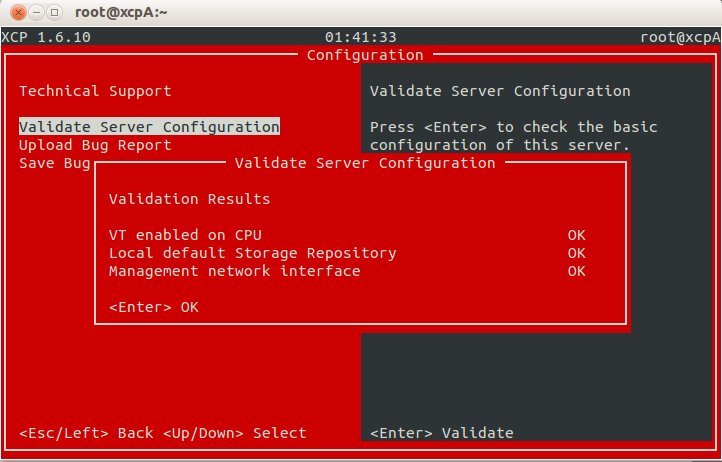The image size is (722, 462).
Task: Click the window title root@xcpA:~
Action: 121,12
